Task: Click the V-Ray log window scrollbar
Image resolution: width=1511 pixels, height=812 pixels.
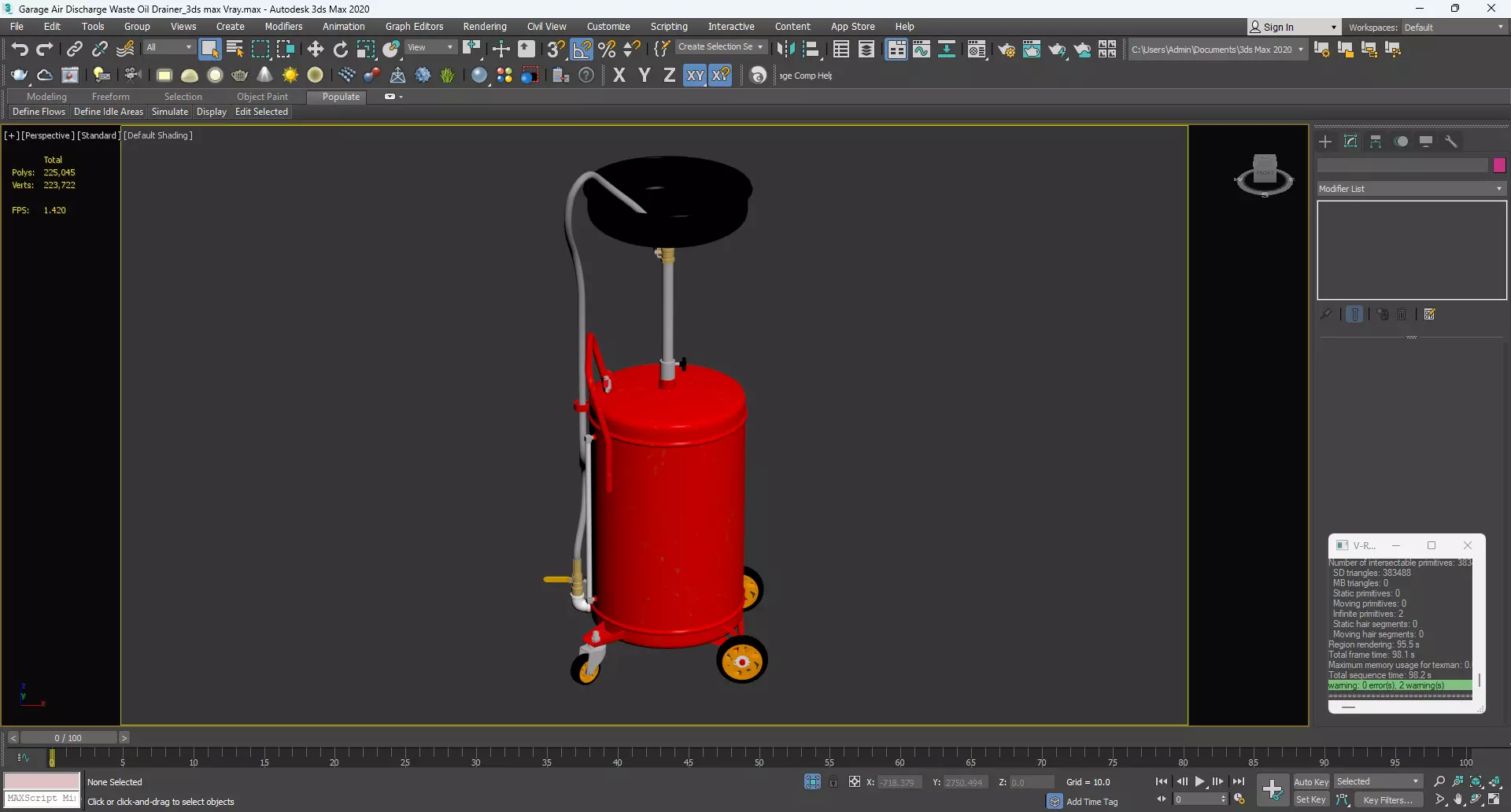Action: coord(1479,680)
